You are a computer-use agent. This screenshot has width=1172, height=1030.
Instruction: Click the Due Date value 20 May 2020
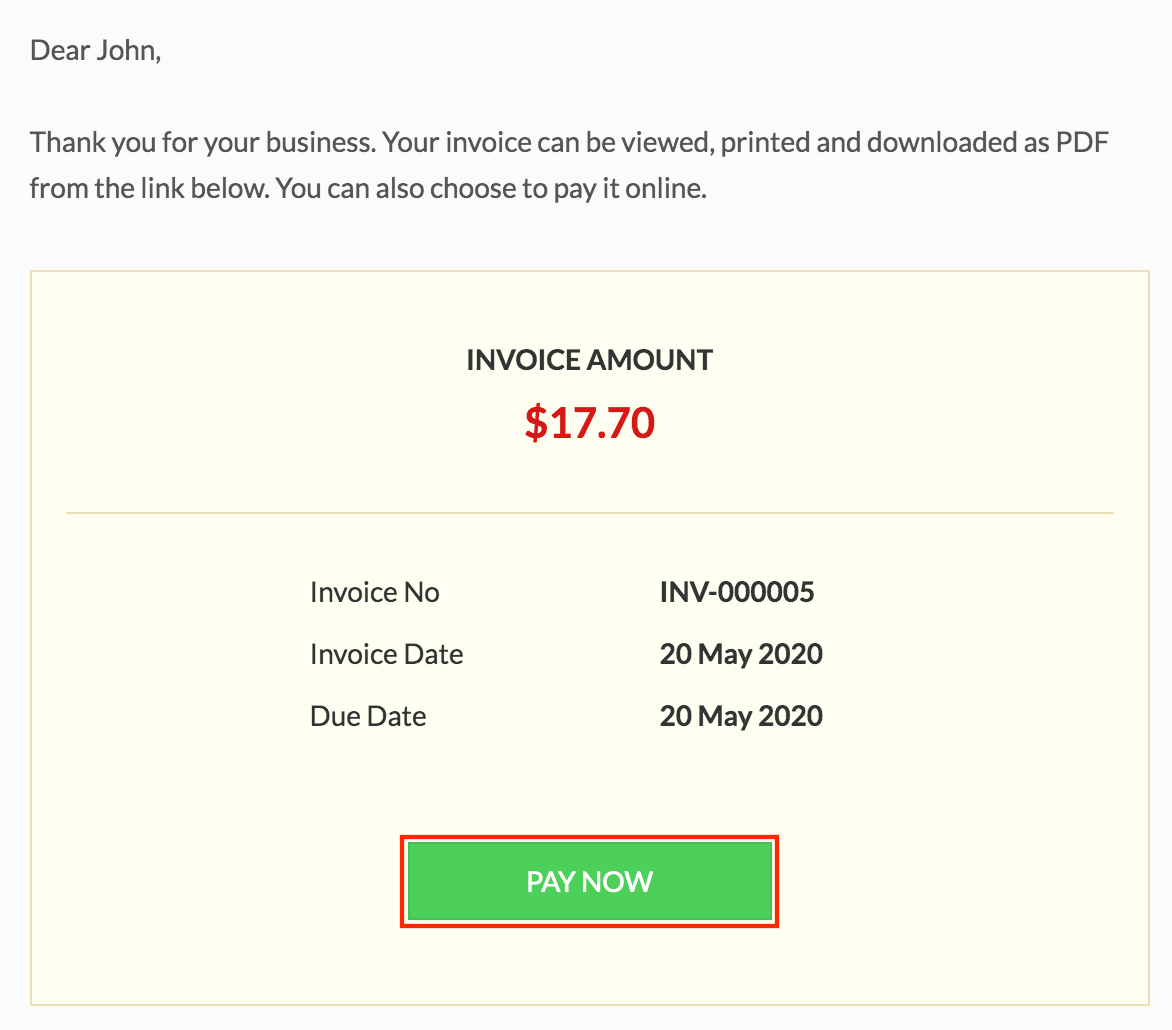tap(740, 716)
